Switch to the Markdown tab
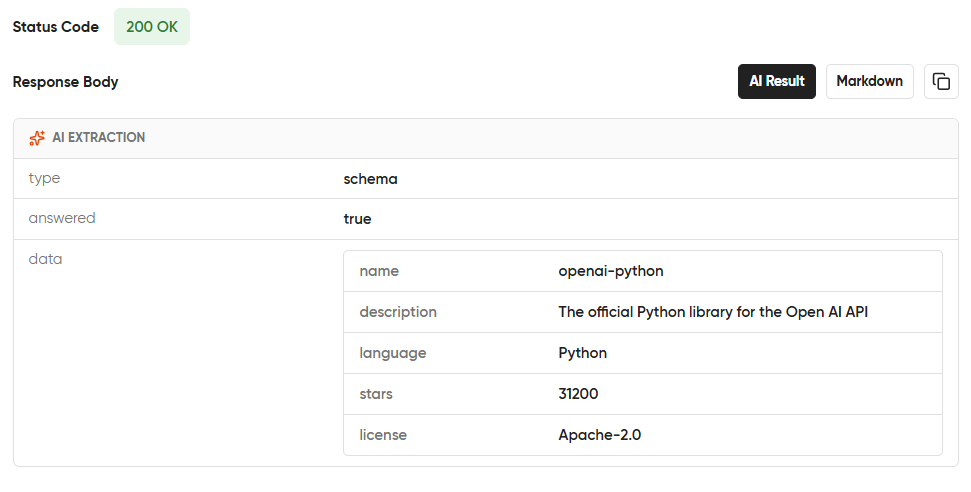 [x=869, y=81]
